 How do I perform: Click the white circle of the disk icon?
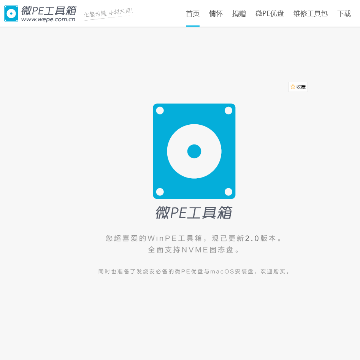coord(194,151)
